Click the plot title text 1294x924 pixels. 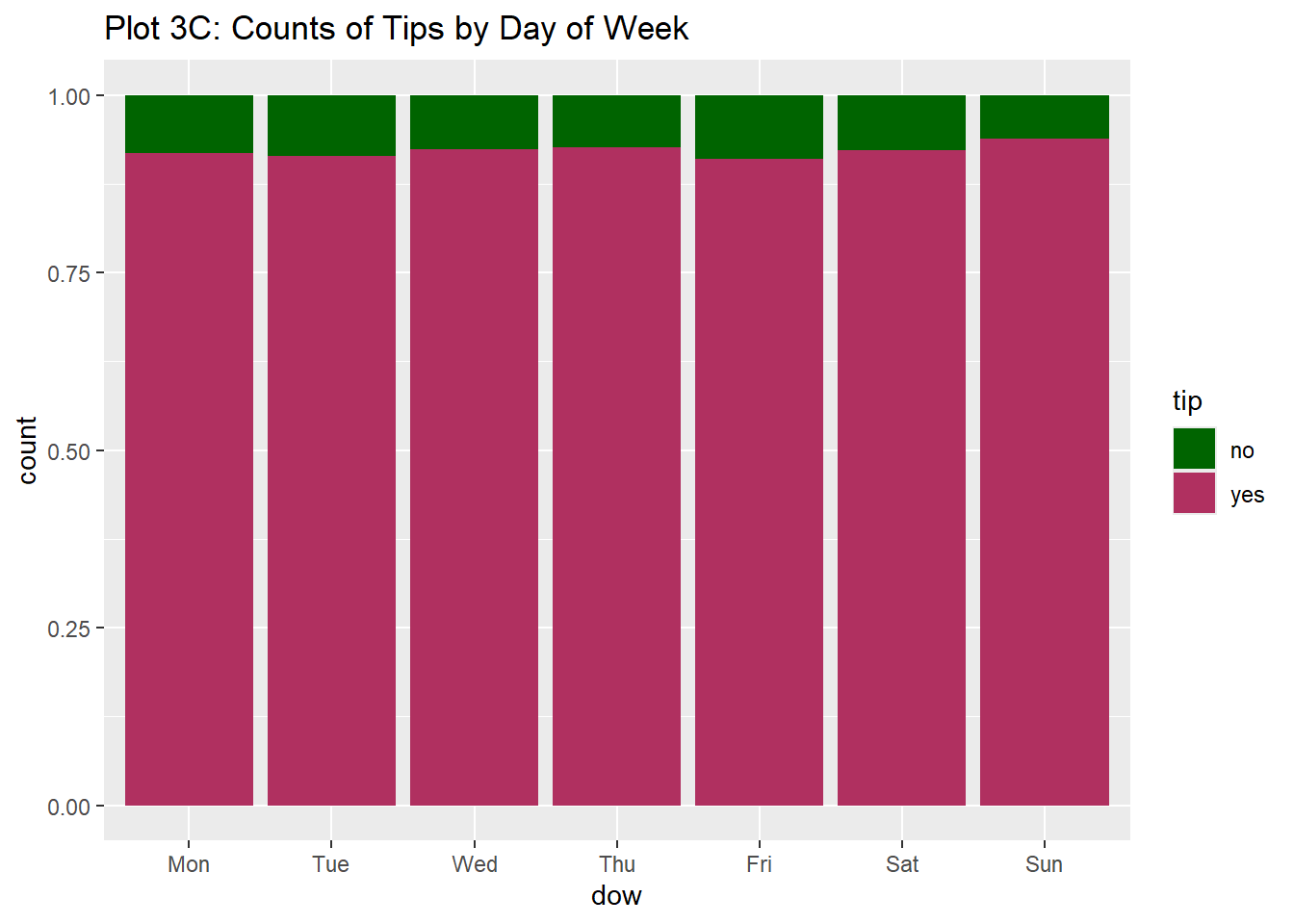click(x=396, y=29)
